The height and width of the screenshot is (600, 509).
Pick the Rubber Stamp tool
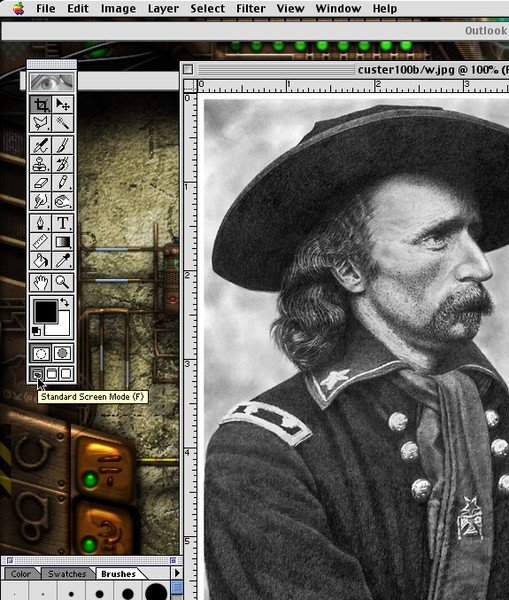click(41, 163)
